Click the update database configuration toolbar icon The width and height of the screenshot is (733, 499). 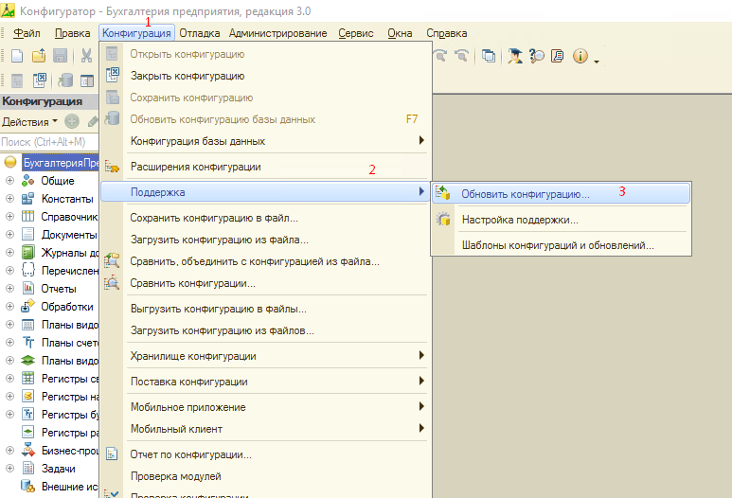65,80
